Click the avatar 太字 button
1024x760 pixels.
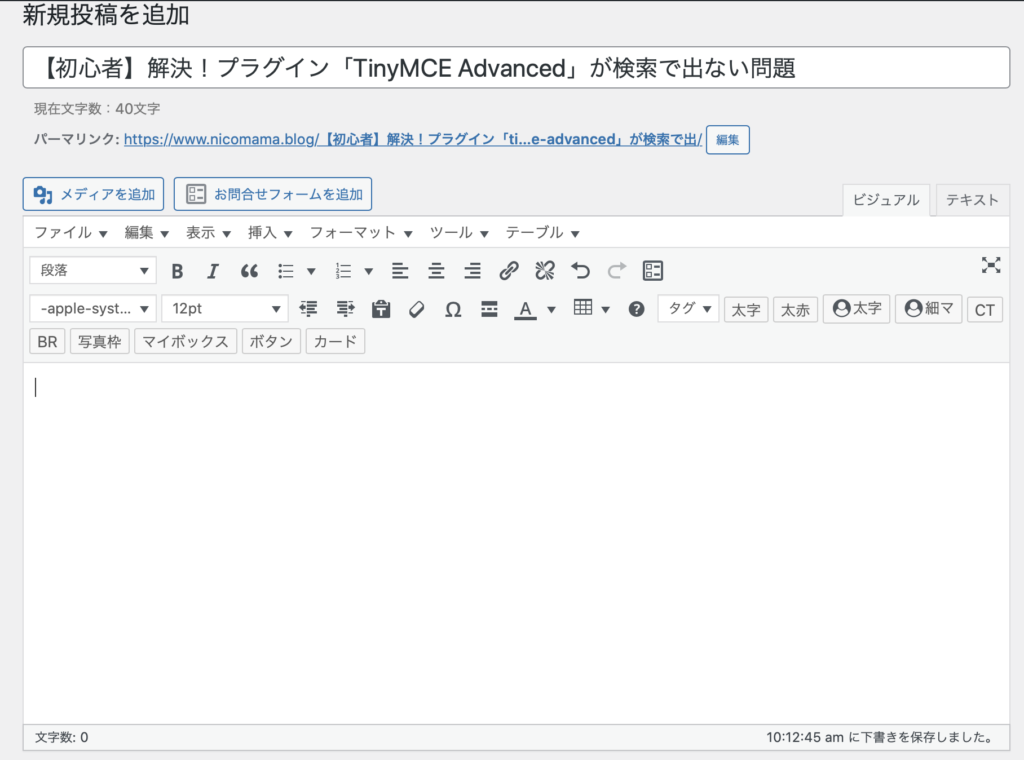[857, 308]
